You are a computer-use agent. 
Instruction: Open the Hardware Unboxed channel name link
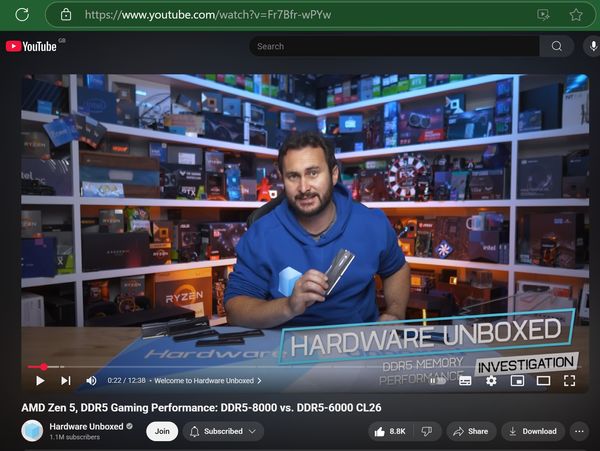86,427
